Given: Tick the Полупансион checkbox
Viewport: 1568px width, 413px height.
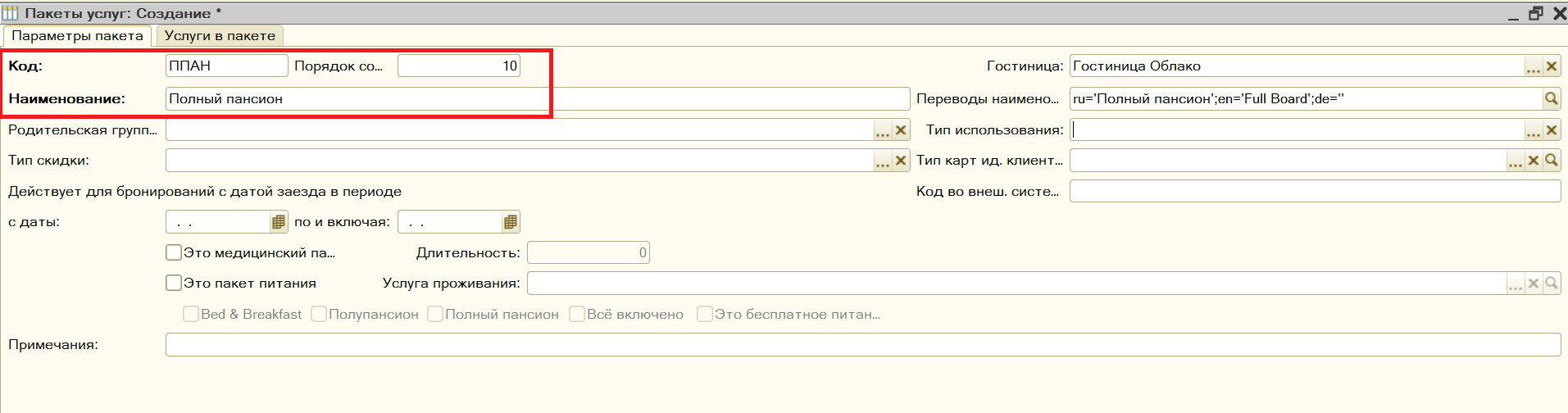Looking at the screenshot, I should [319, 314].
